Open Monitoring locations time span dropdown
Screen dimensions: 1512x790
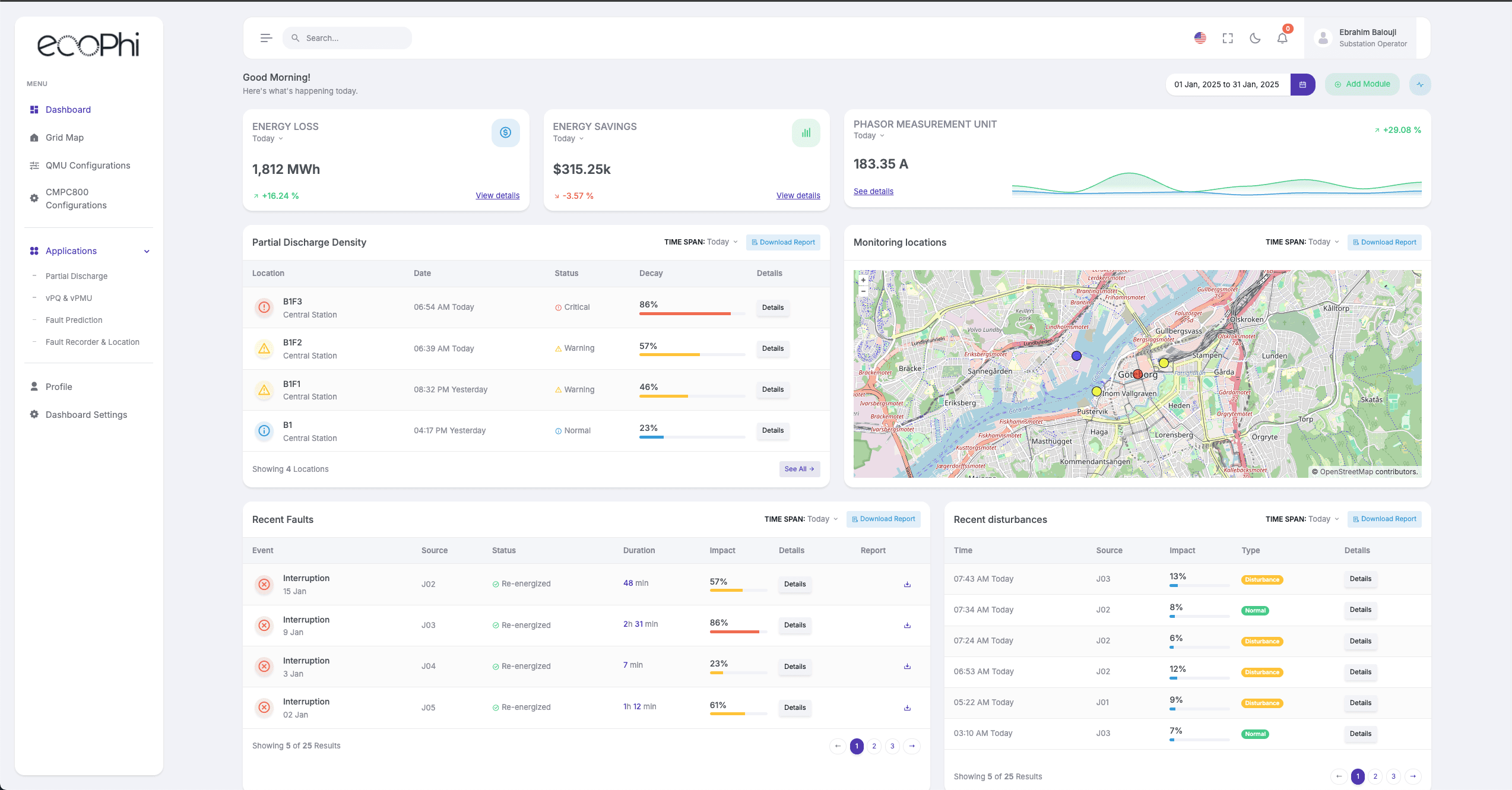pyautogui.click(x=1323, y=242)
